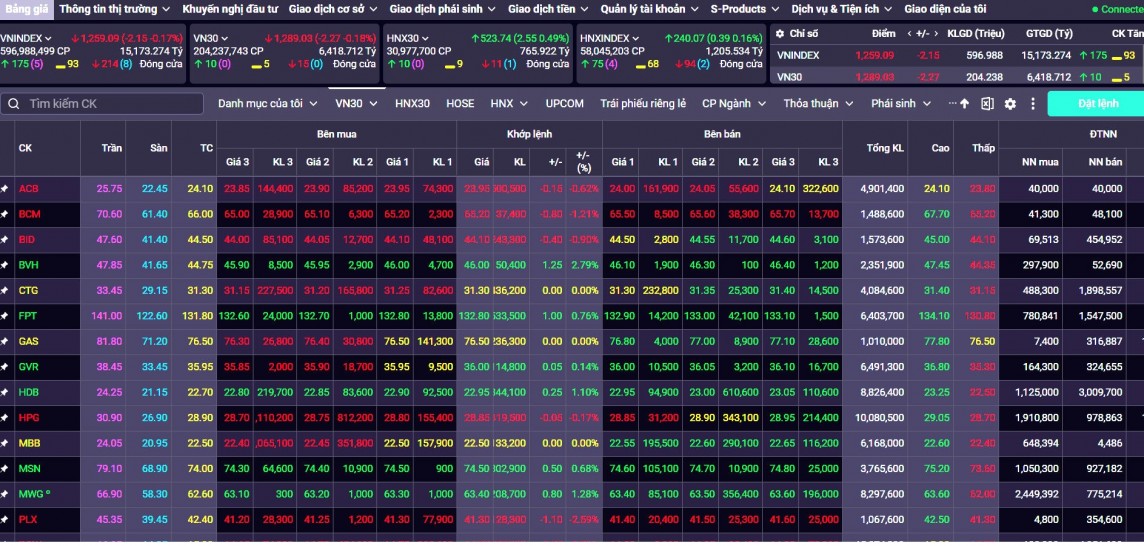The image size is (1144, 546).
Task: Toggle the pin for ACB row
Action: click(5, 189)
